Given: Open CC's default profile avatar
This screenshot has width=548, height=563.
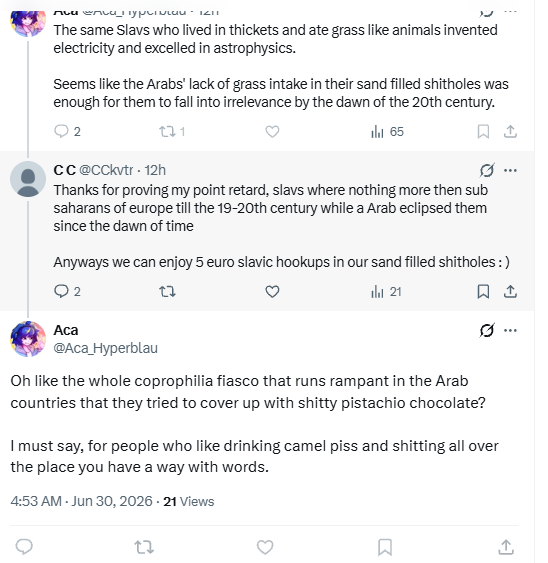Looking at the screenshot, I should [x=28, y=179].
